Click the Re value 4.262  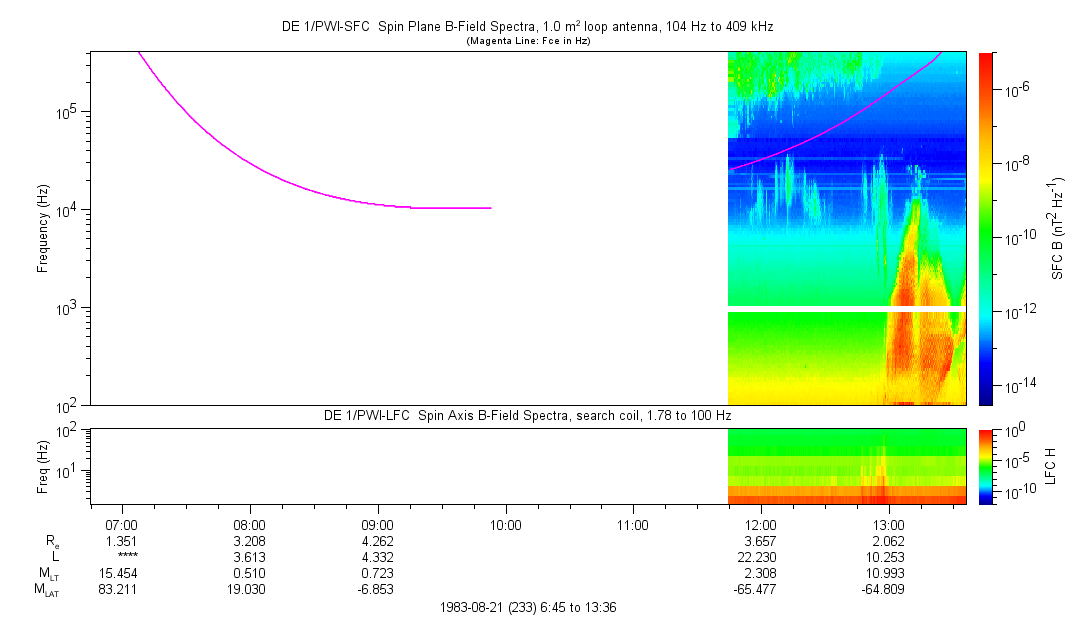[377, 541]
